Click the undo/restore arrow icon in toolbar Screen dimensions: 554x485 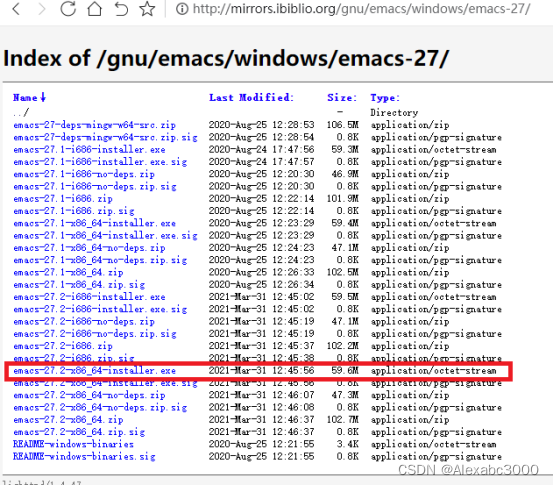click(121, 8)
